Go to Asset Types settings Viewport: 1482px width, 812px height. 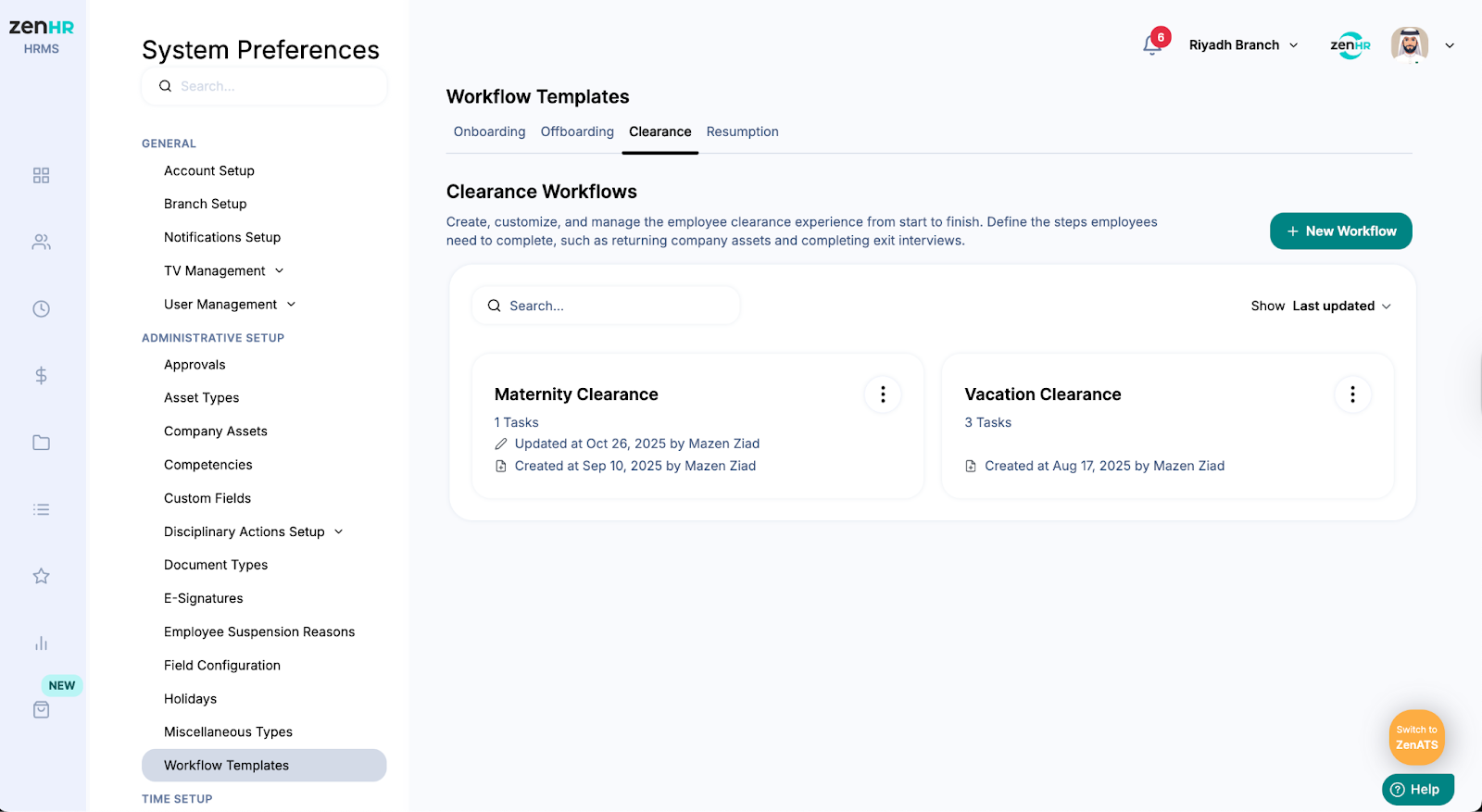click(x=202, y=398)
